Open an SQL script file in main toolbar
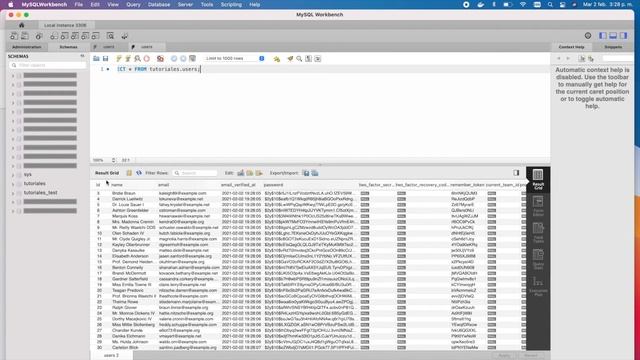 [25, 36]
